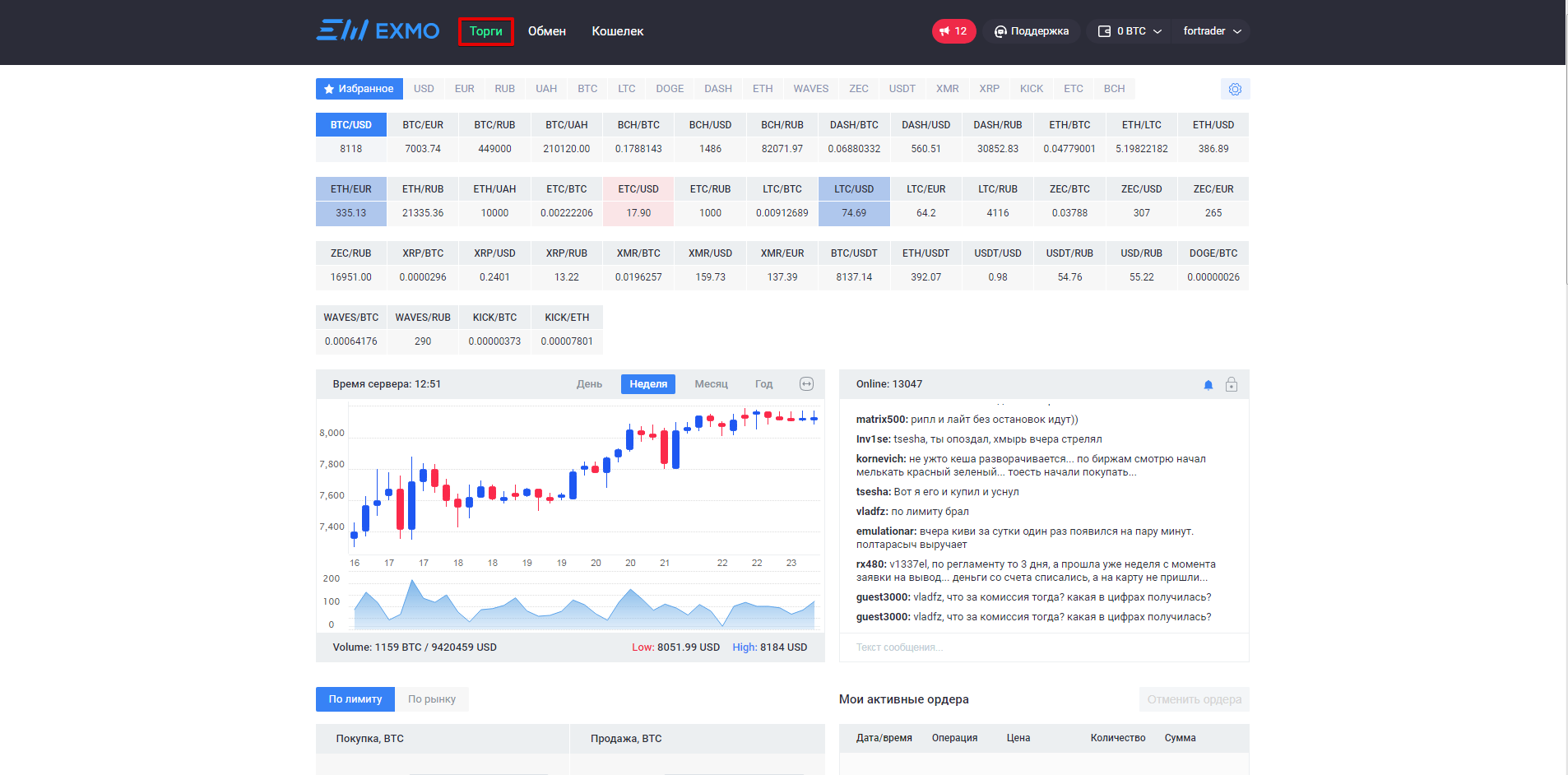Click the Online: 13047 counter

tap(889, 384)
